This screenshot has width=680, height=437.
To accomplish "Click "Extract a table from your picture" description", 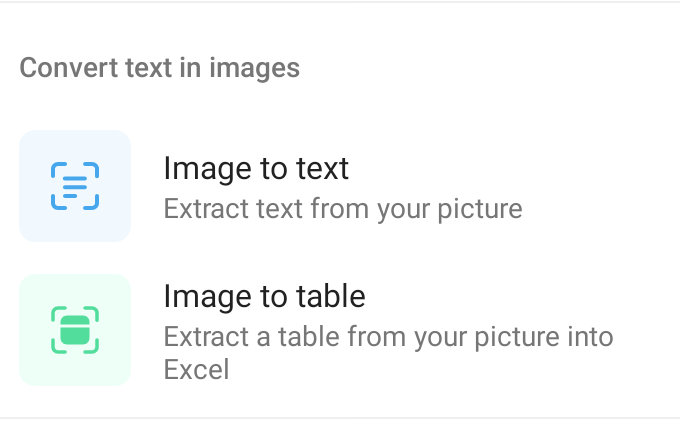I will (388, 337).
